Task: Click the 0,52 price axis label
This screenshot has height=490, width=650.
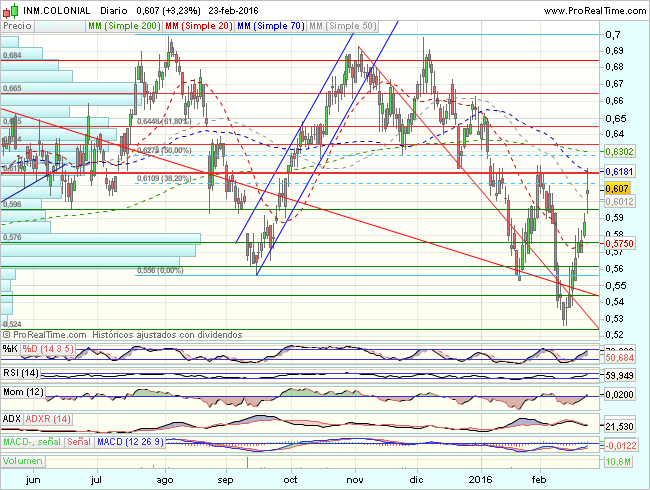Action: pyautogui.click(x=614, y=334)
